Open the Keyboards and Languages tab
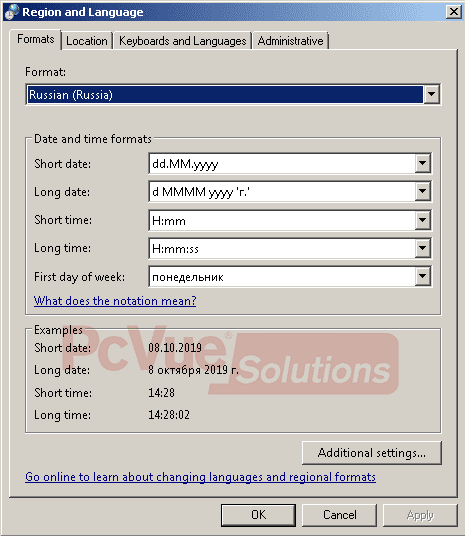 182,41
